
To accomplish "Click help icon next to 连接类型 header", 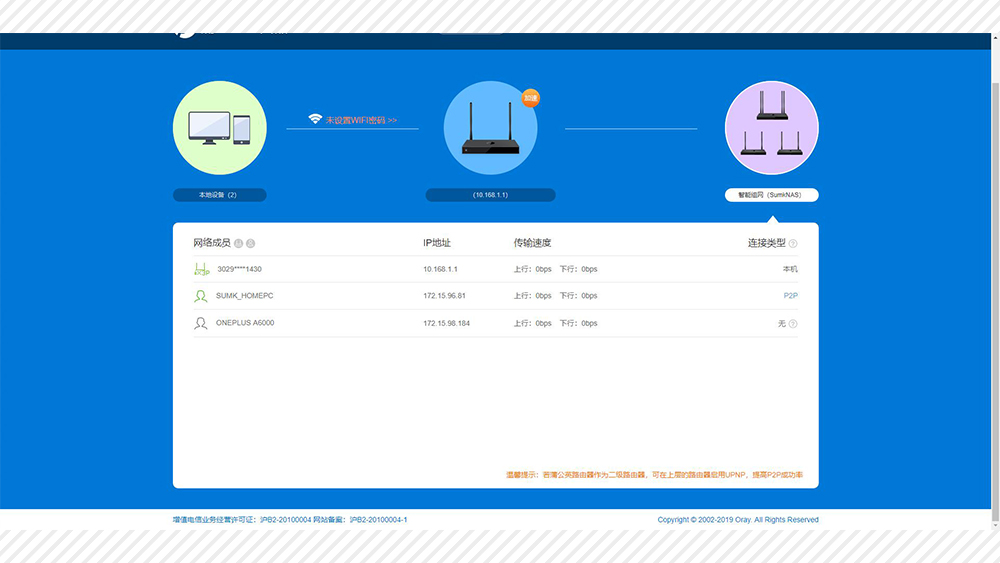I will point(793,243).
